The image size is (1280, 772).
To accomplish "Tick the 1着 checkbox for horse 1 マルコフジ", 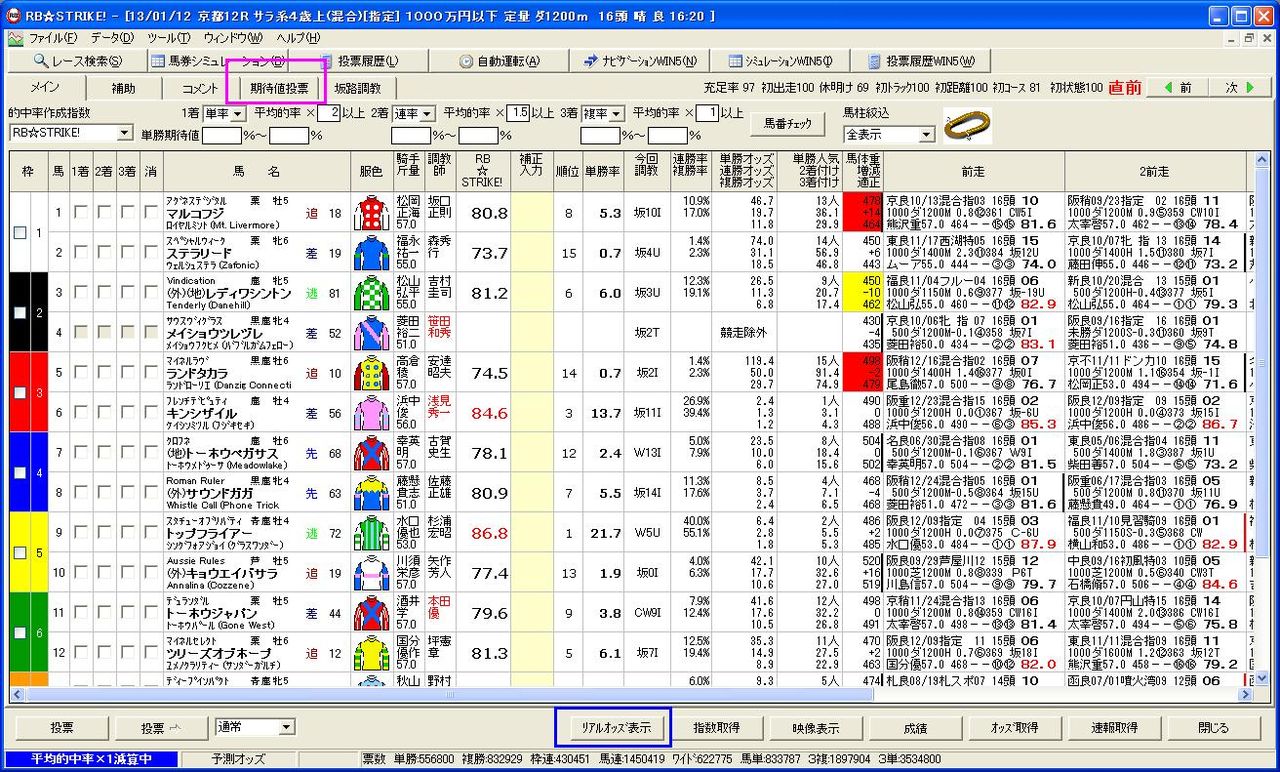I will 79,212.
